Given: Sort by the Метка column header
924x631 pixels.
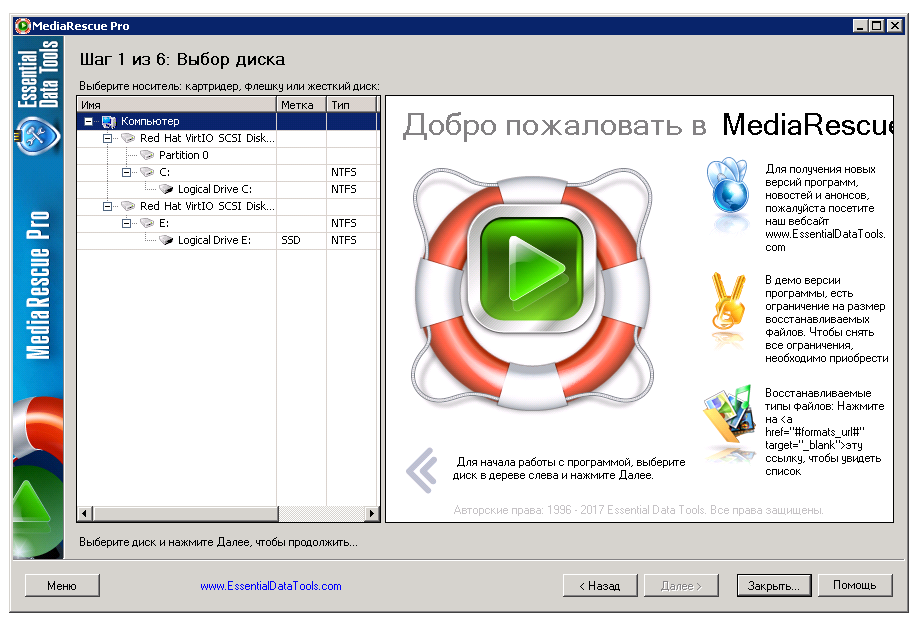Looking at the screenshot, I should tap(301, 105).
